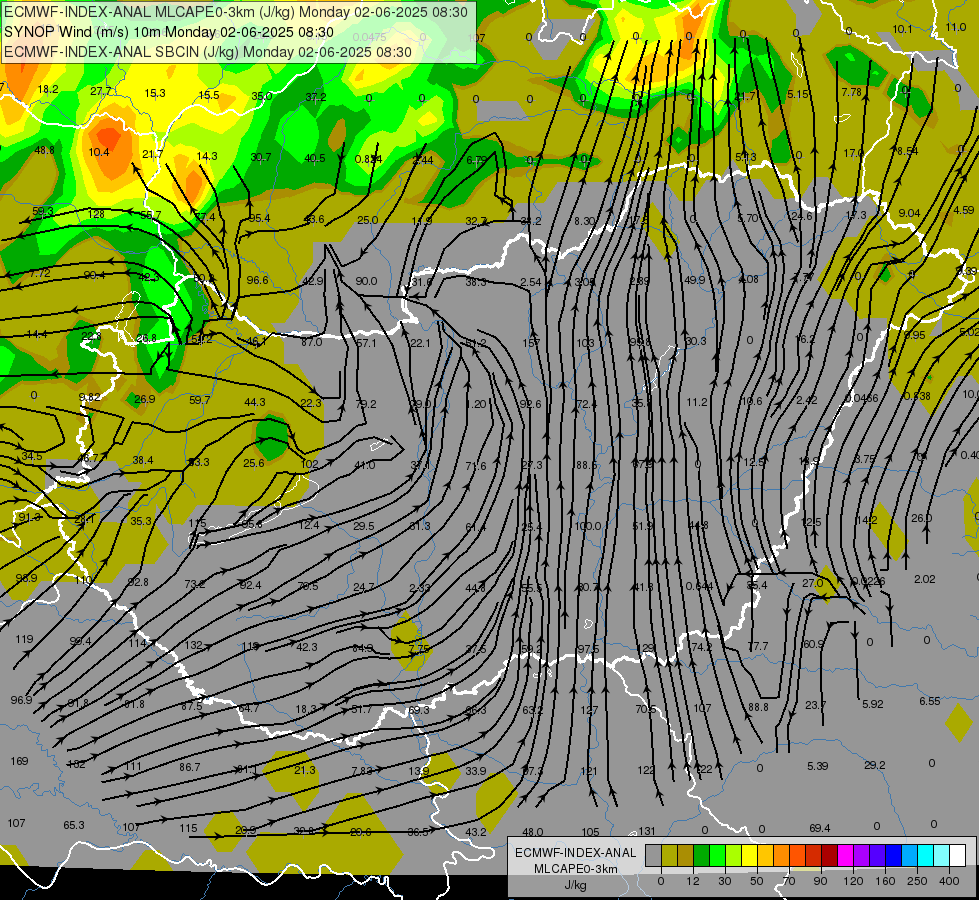Click the map value 6.55
The height and width of the screenshot is (900, 979).
930,701
